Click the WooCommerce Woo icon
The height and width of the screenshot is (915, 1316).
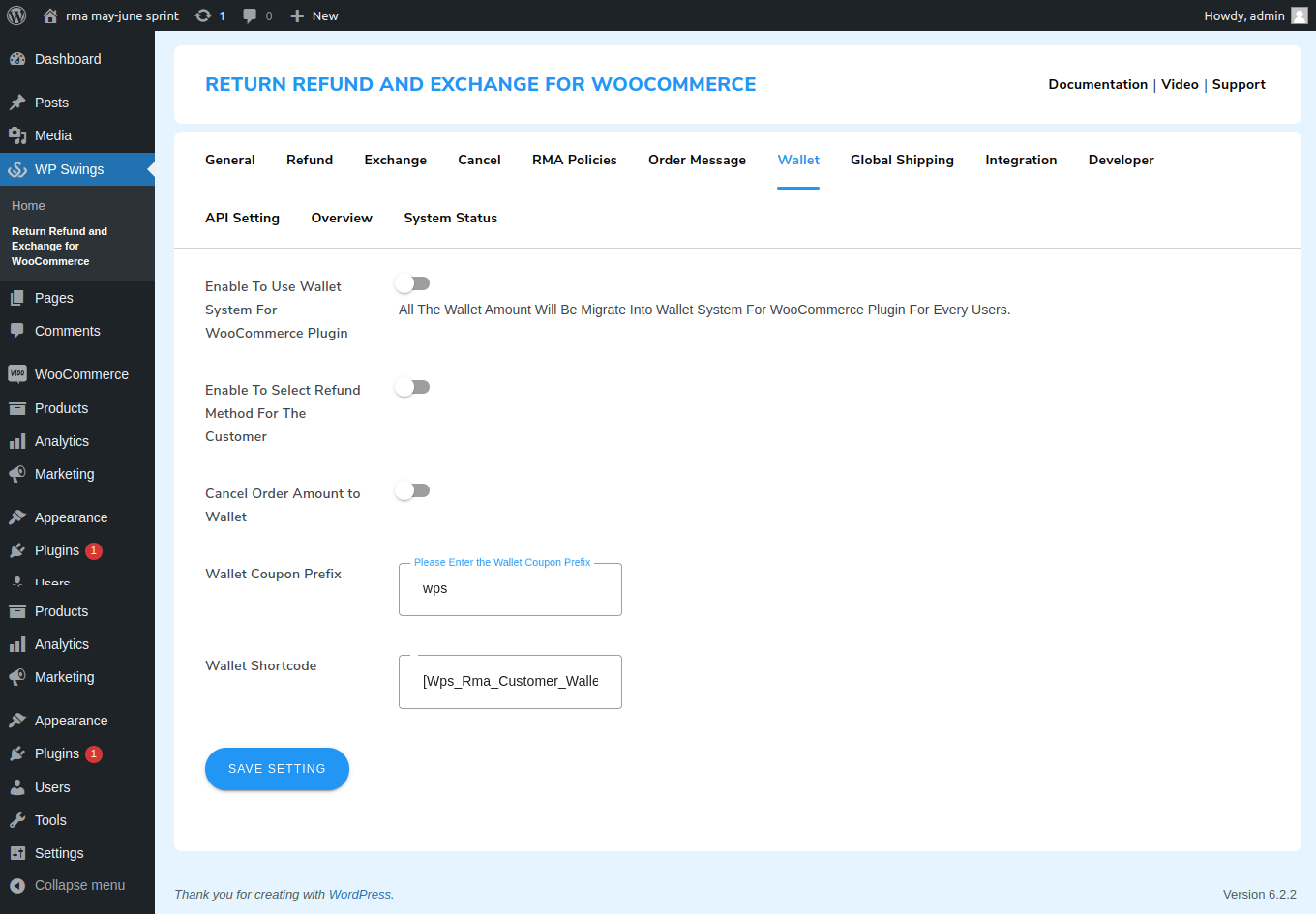(17, 374)
